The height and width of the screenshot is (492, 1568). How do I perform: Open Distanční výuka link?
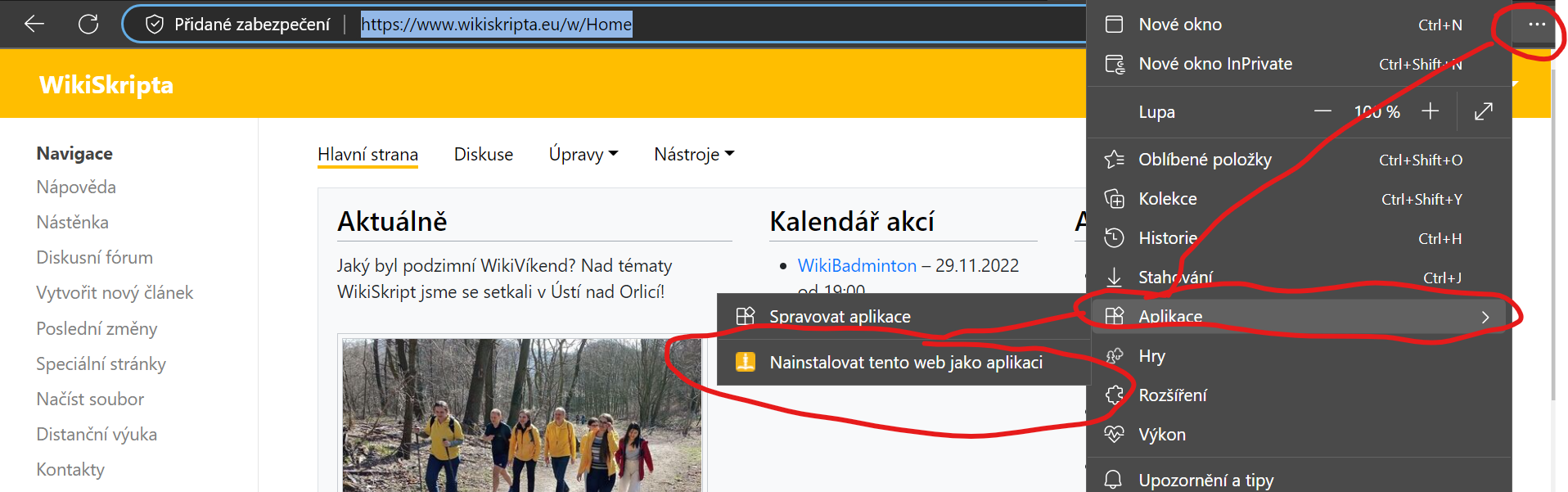click(97, 435)
